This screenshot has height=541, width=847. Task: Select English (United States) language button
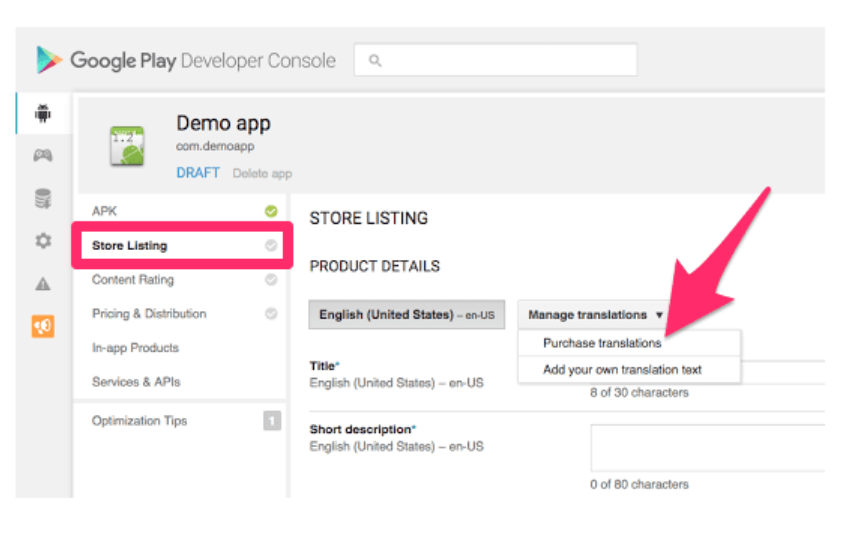(x=407, y=315)
